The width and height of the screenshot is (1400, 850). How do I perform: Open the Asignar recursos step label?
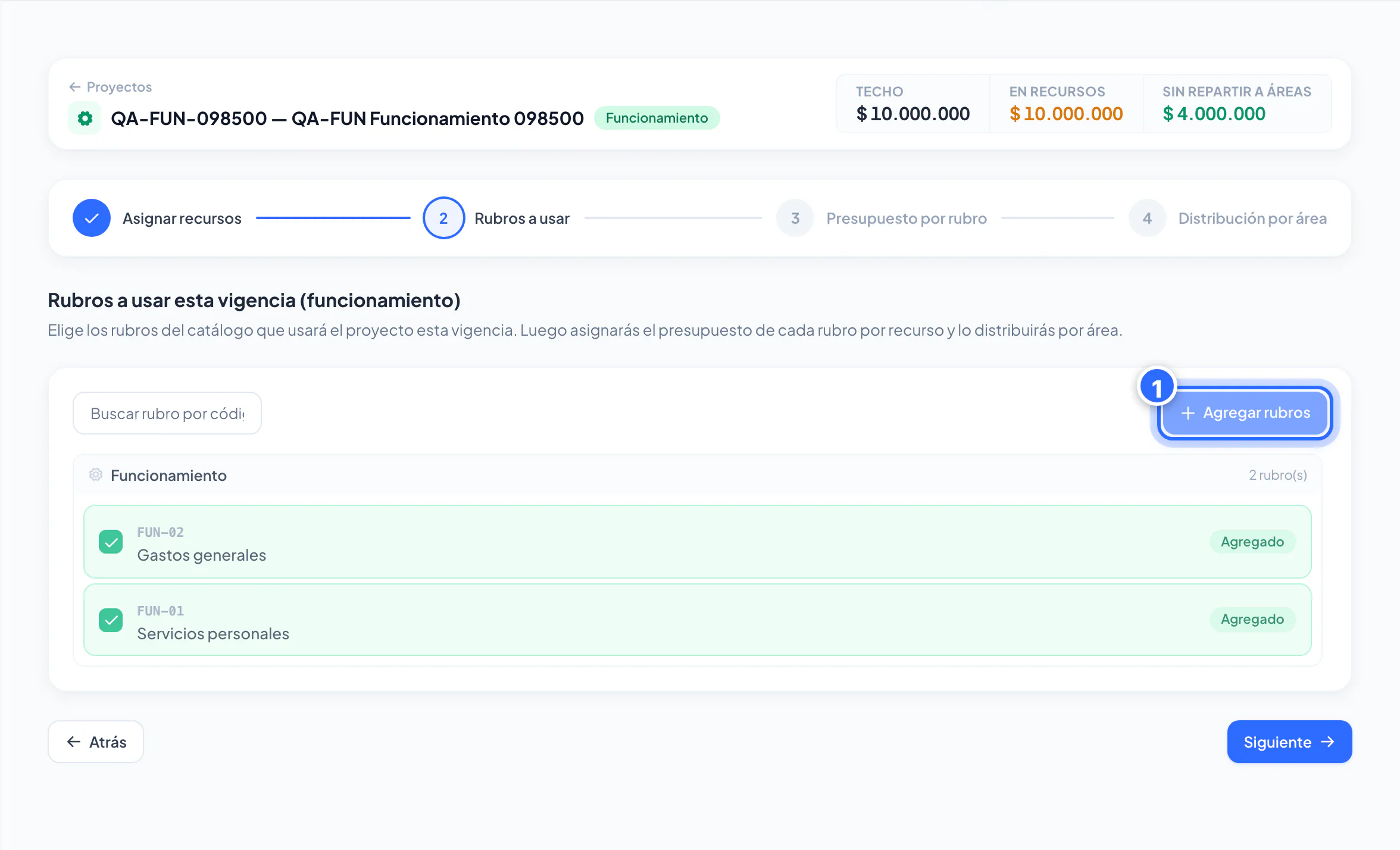[x=182, y=218]
